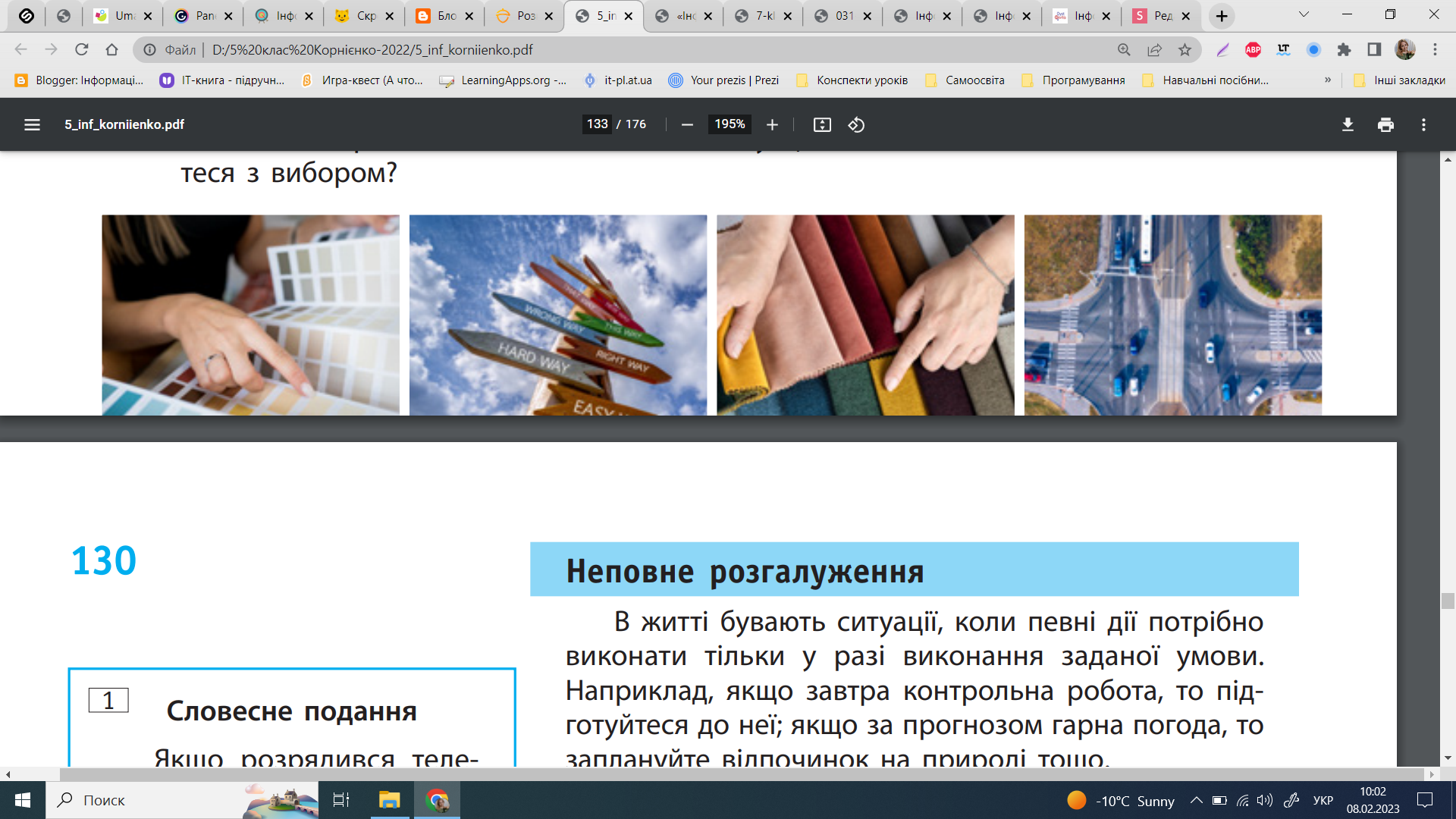This screenshot has width=1456, height=819.
Task: Click the page number field 133
Action: click(x=597, y=124)
